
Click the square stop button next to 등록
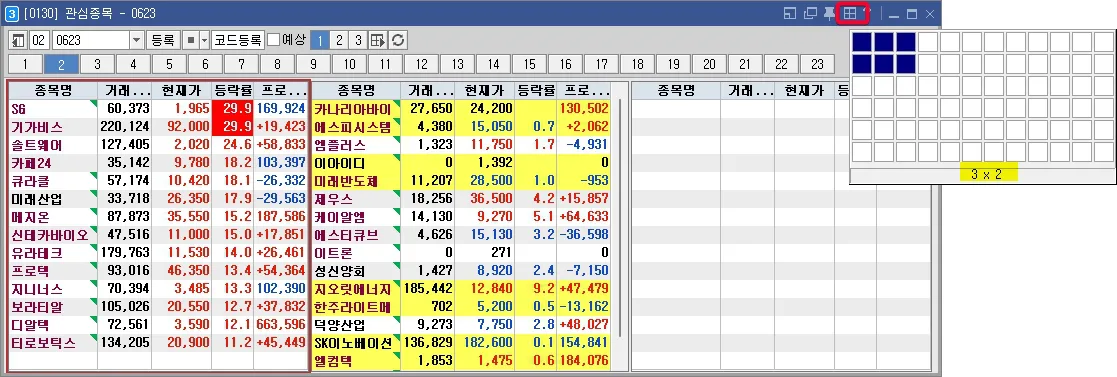tap(191, 40)
